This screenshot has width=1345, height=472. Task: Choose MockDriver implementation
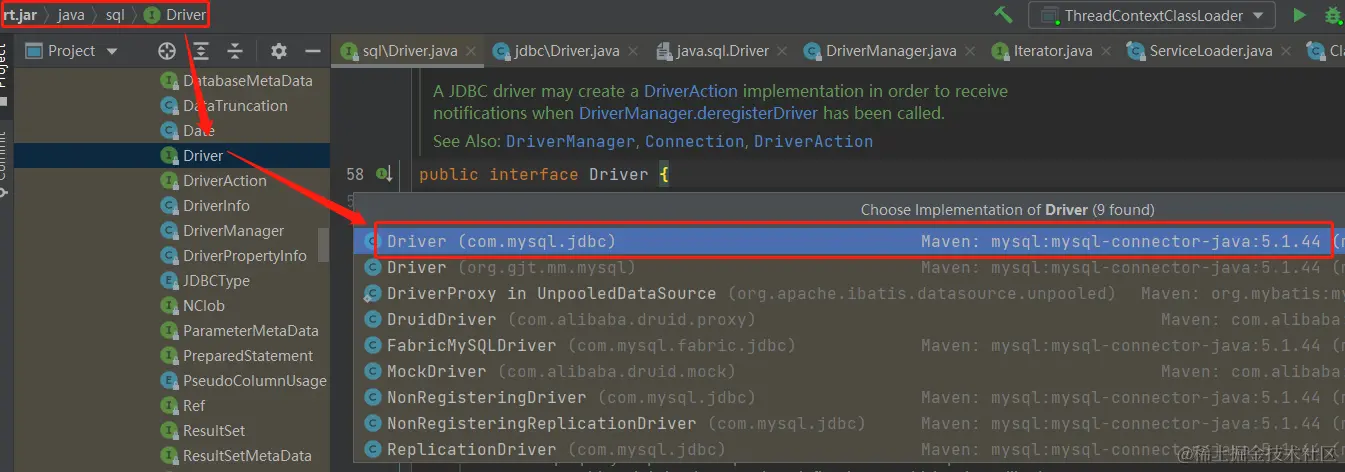849,372
